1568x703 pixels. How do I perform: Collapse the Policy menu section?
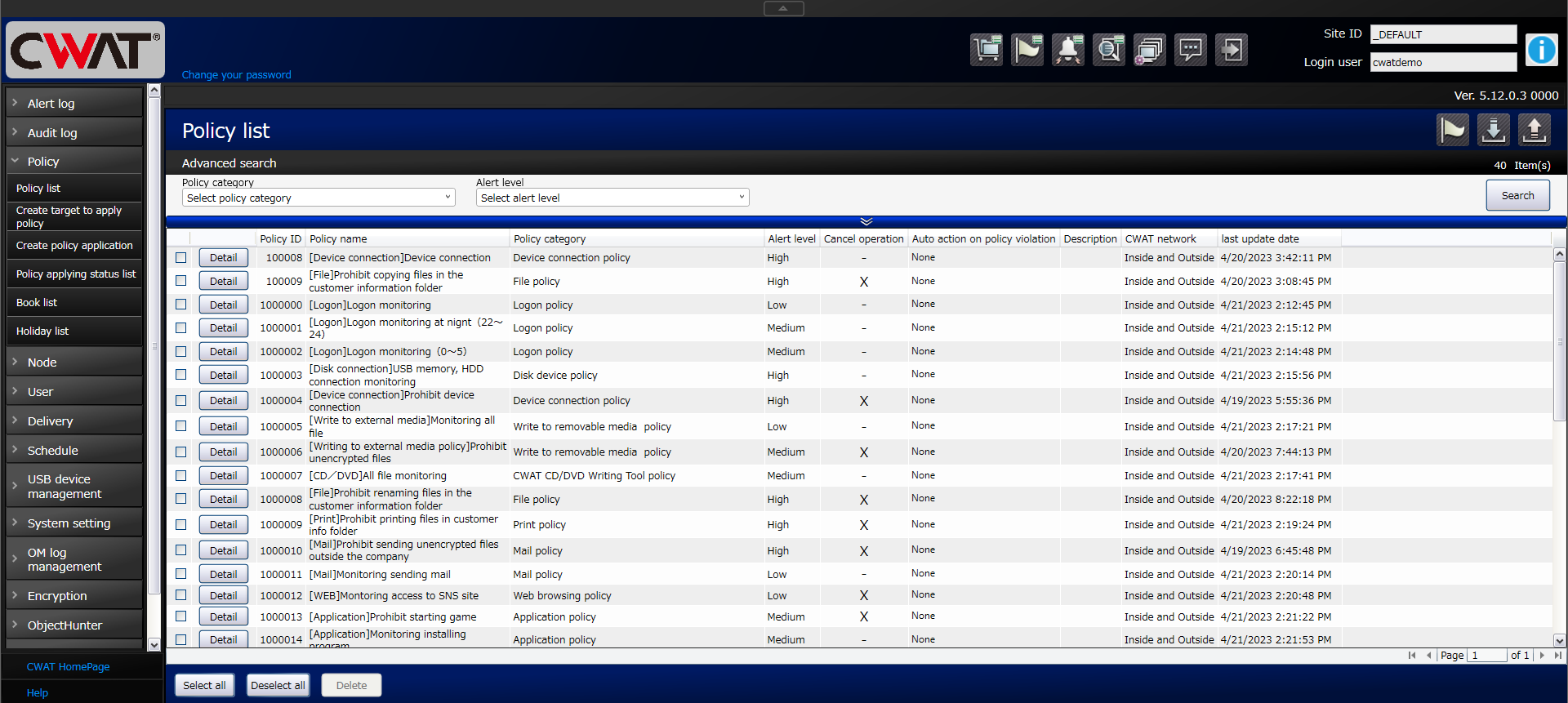pos(74,162)
